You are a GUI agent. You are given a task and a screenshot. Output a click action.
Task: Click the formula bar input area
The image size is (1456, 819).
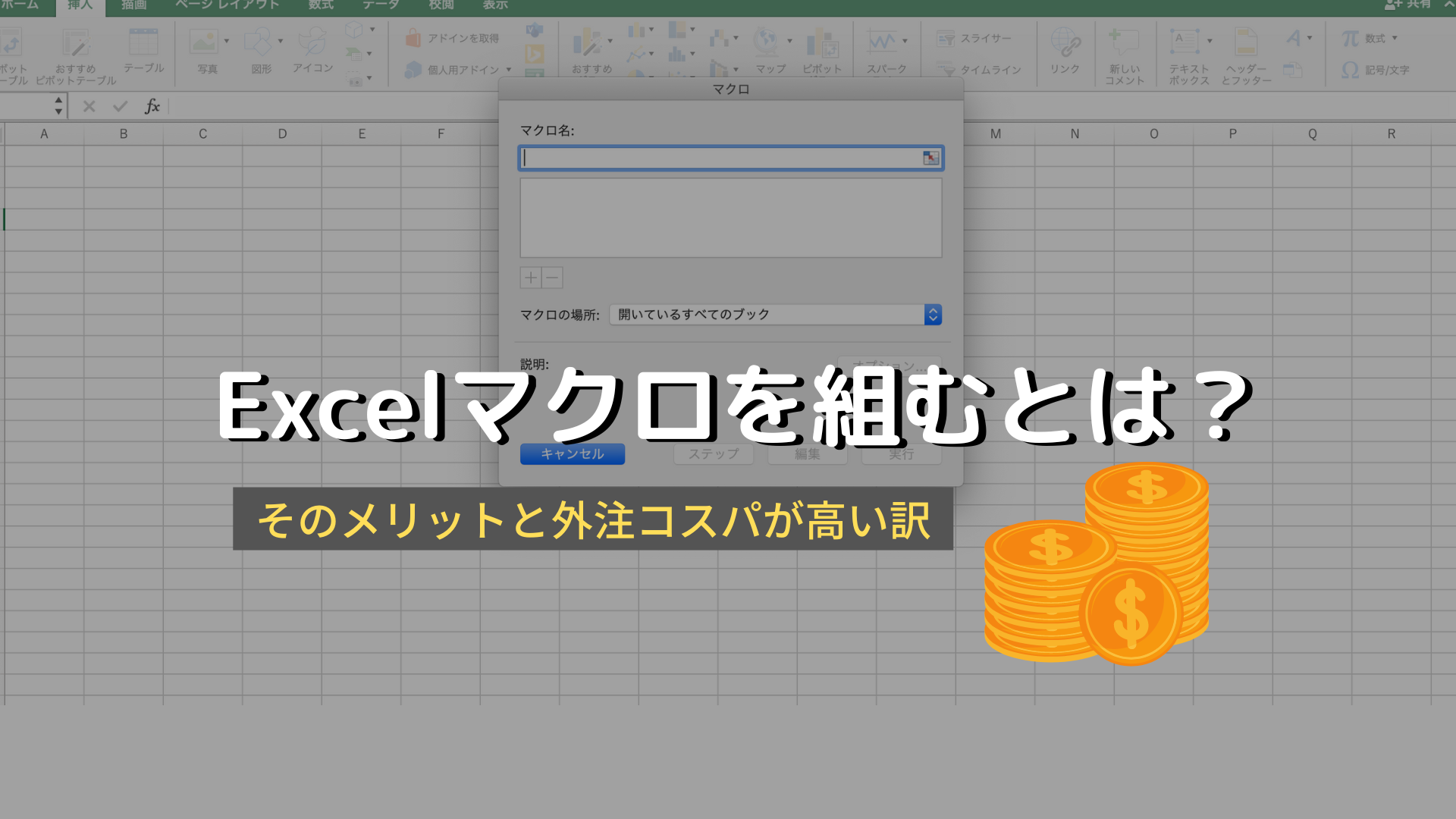(x=334, y=106)
